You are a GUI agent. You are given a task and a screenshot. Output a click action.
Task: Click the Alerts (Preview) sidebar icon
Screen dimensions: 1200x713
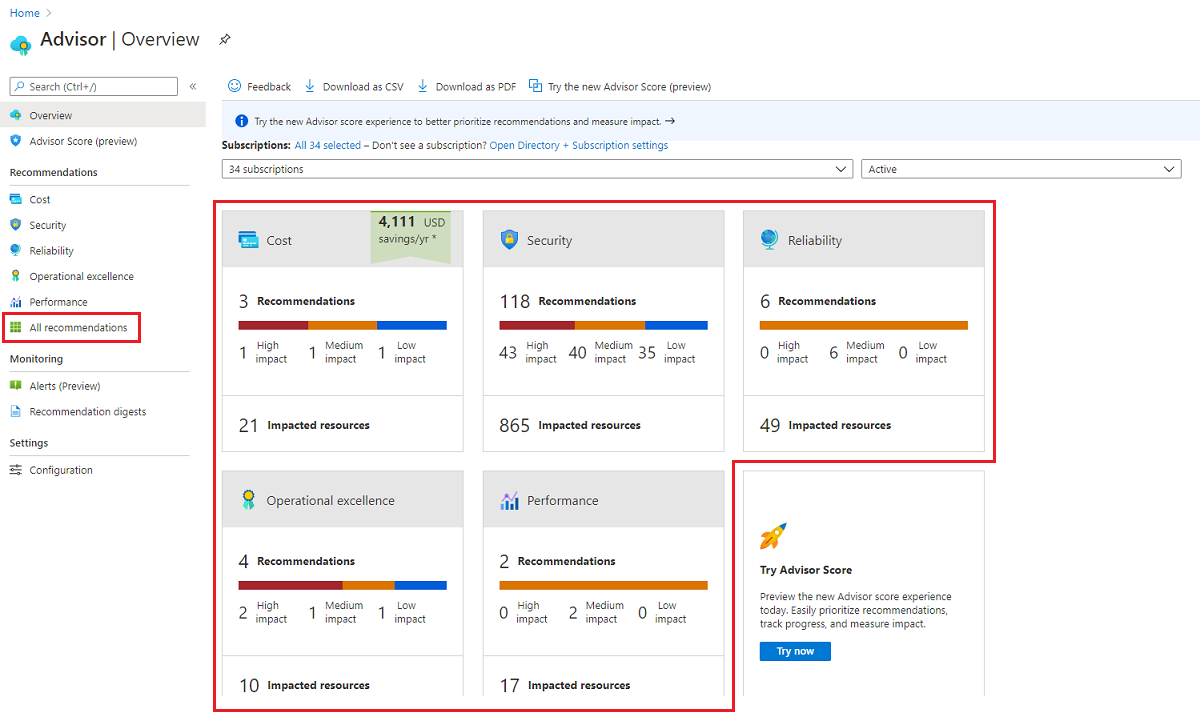pyautogui.click(x=15, y=385)
